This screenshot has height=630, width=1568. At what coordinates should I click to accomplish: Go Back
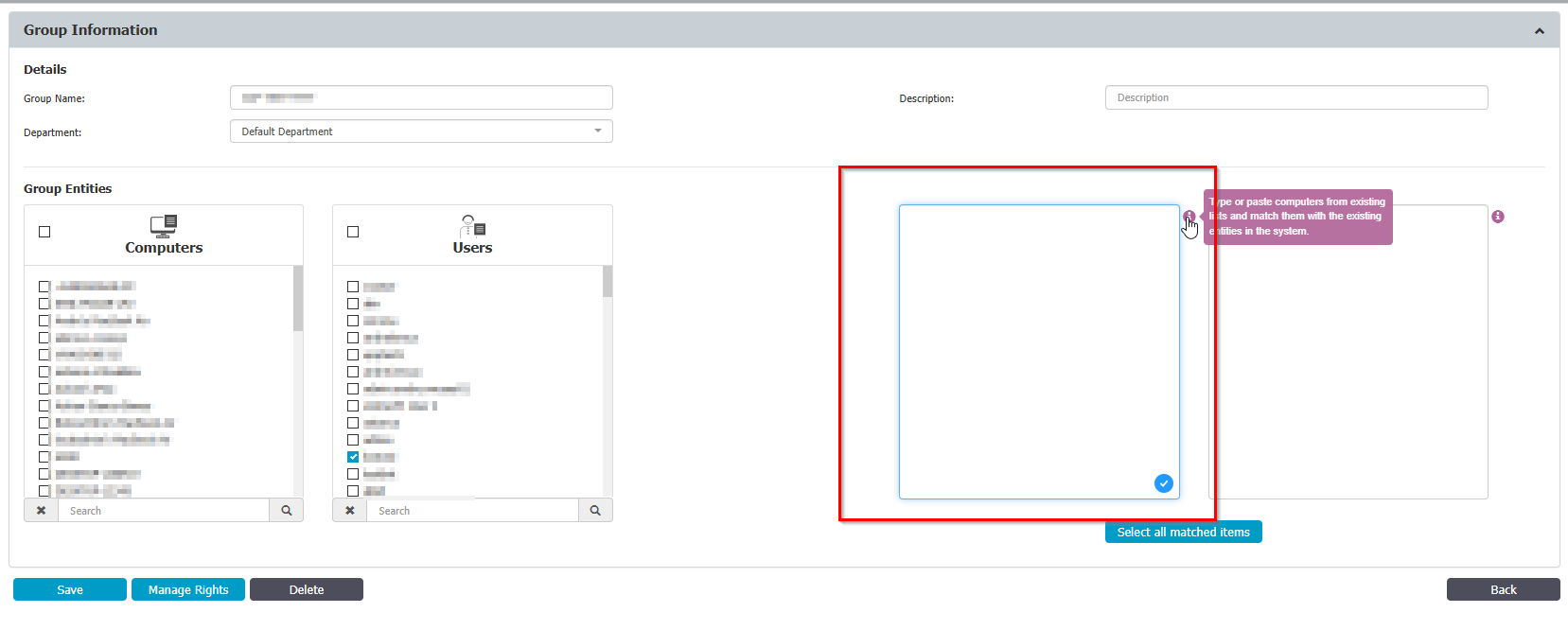pos(1504,589)
